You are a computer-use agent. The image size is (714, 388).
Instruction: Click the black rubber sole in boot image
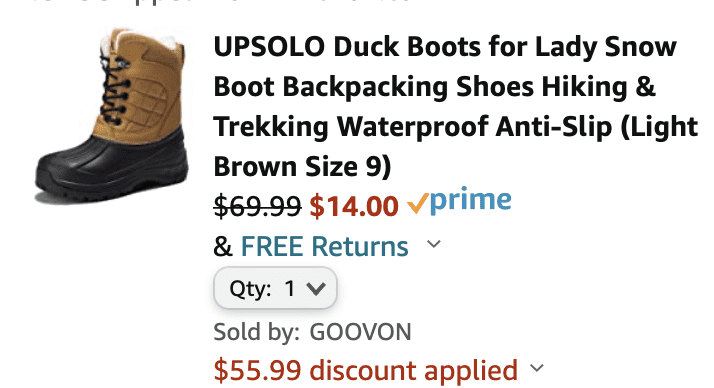tap(112, 180)
